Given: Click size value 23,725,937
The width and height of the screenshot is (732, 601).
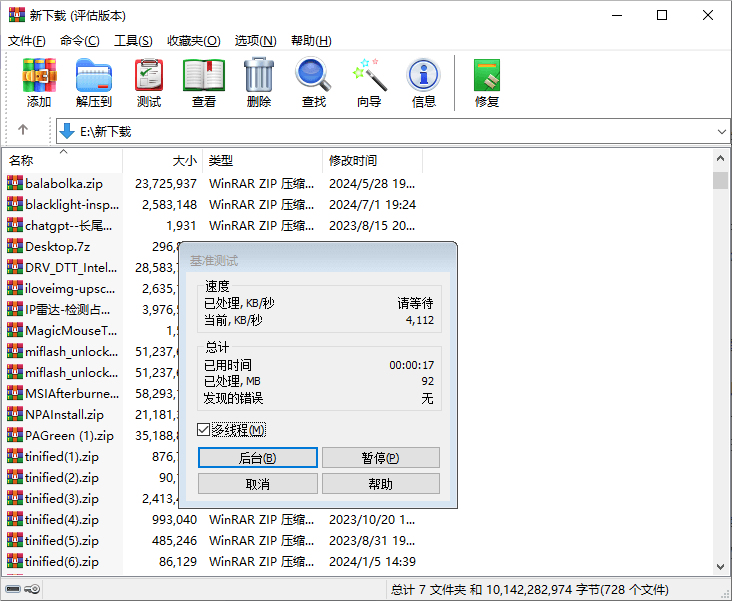Looking at the screenshot, I should pyautogui.click(x=166, y=184).
